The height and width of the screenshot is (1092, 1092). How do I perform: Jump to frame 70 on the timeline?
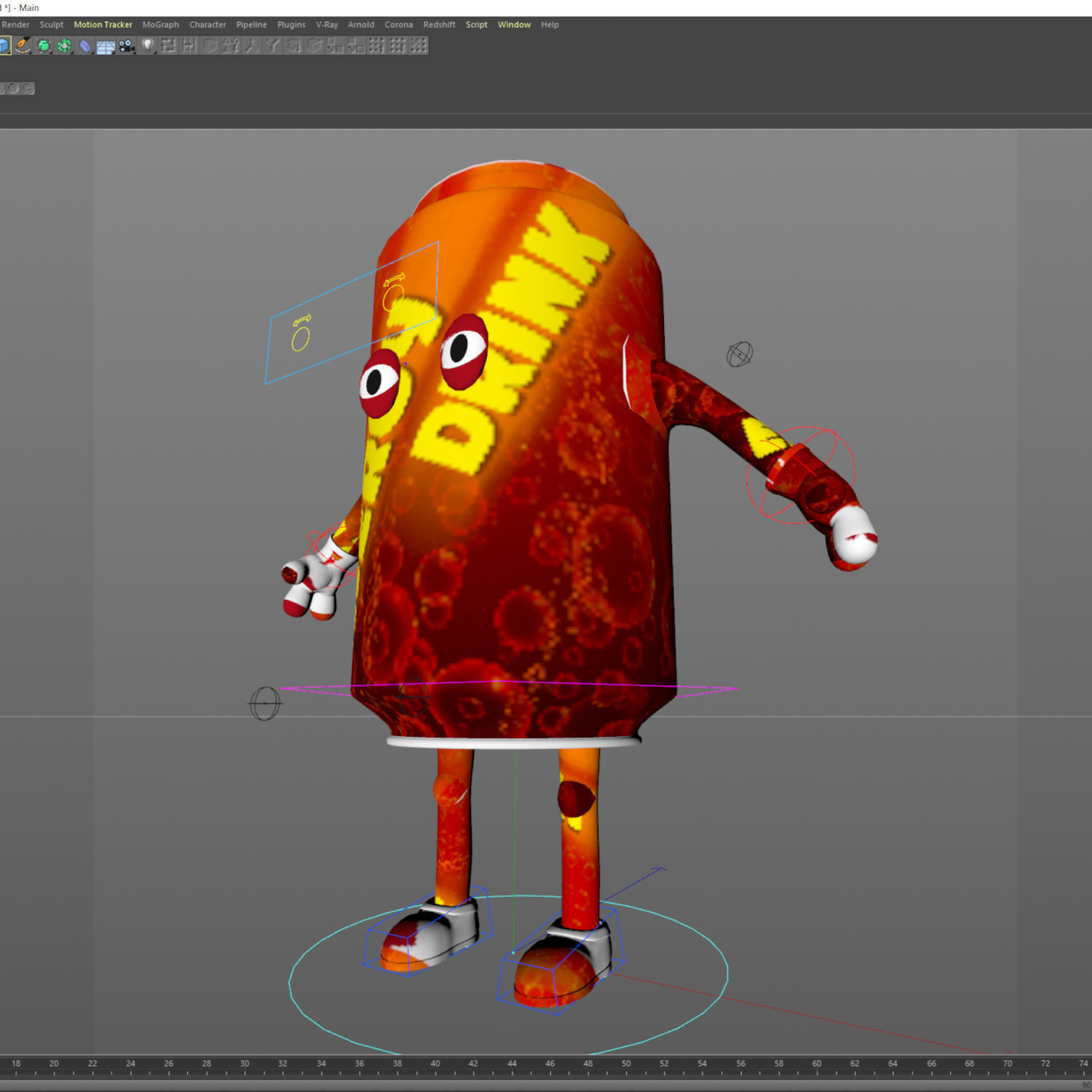(x=1008, y=1064)
